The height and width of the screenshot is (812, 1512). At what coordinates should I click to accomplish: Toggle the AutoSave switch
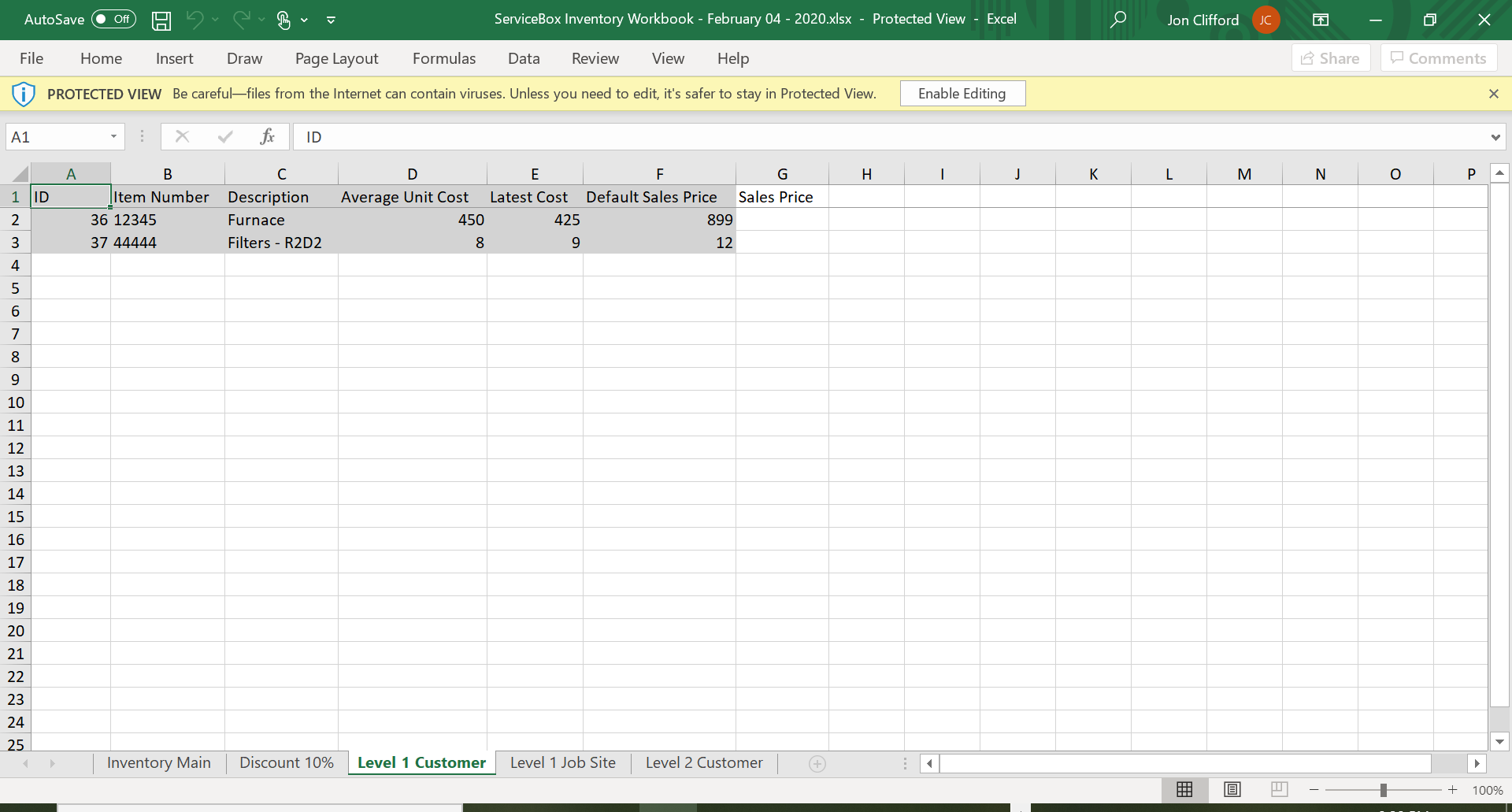[113, 20]
